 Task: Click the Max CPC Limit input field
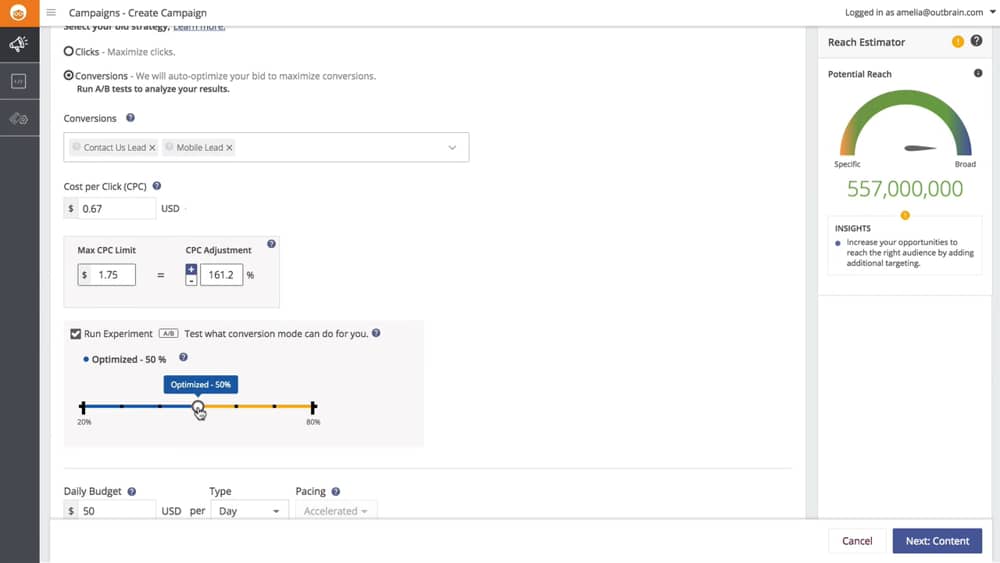(113, 274)
